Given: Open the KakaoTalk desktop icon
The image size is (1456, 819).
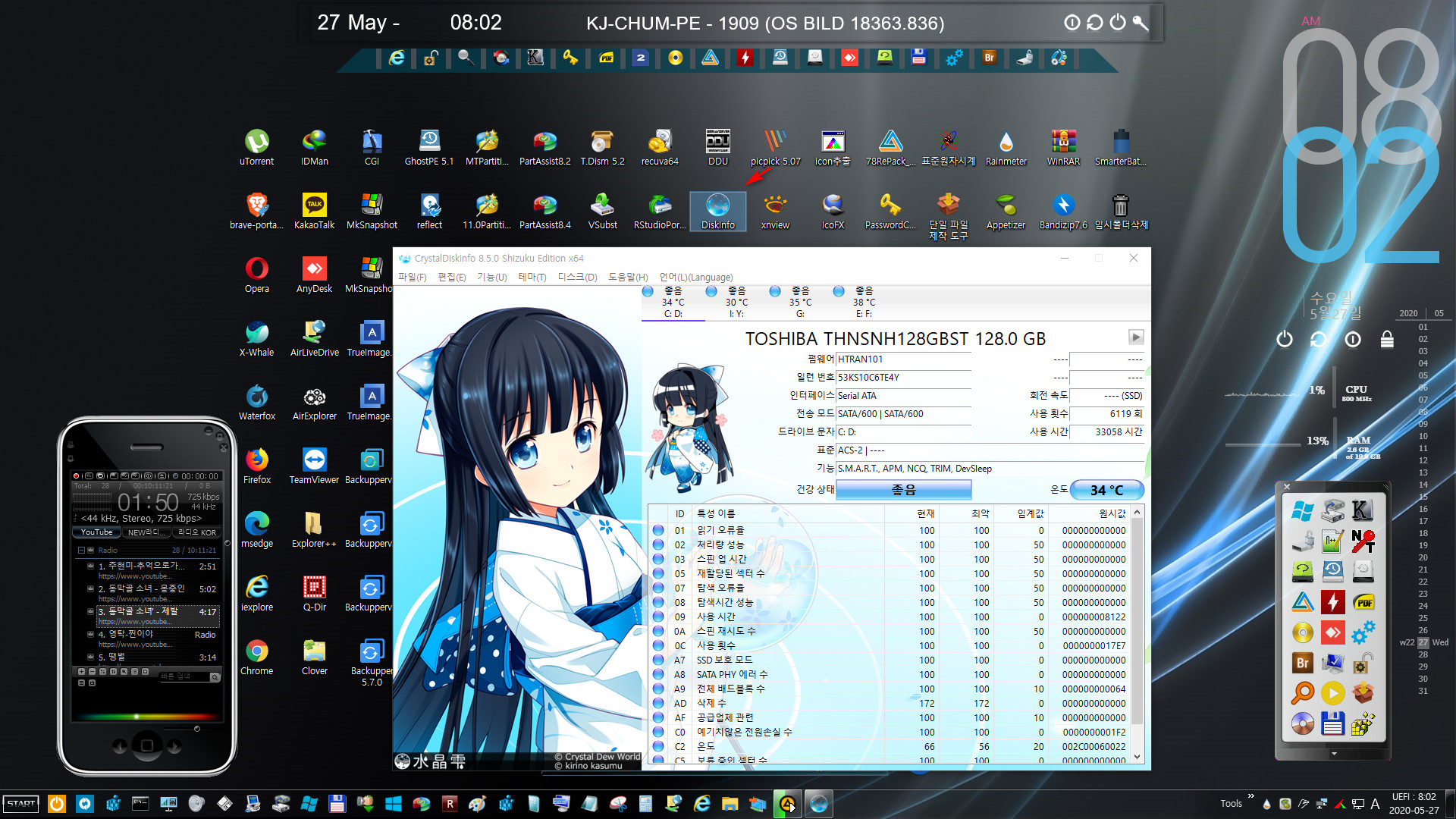Looking at the screenshot, I should click(x=314, y=211).
